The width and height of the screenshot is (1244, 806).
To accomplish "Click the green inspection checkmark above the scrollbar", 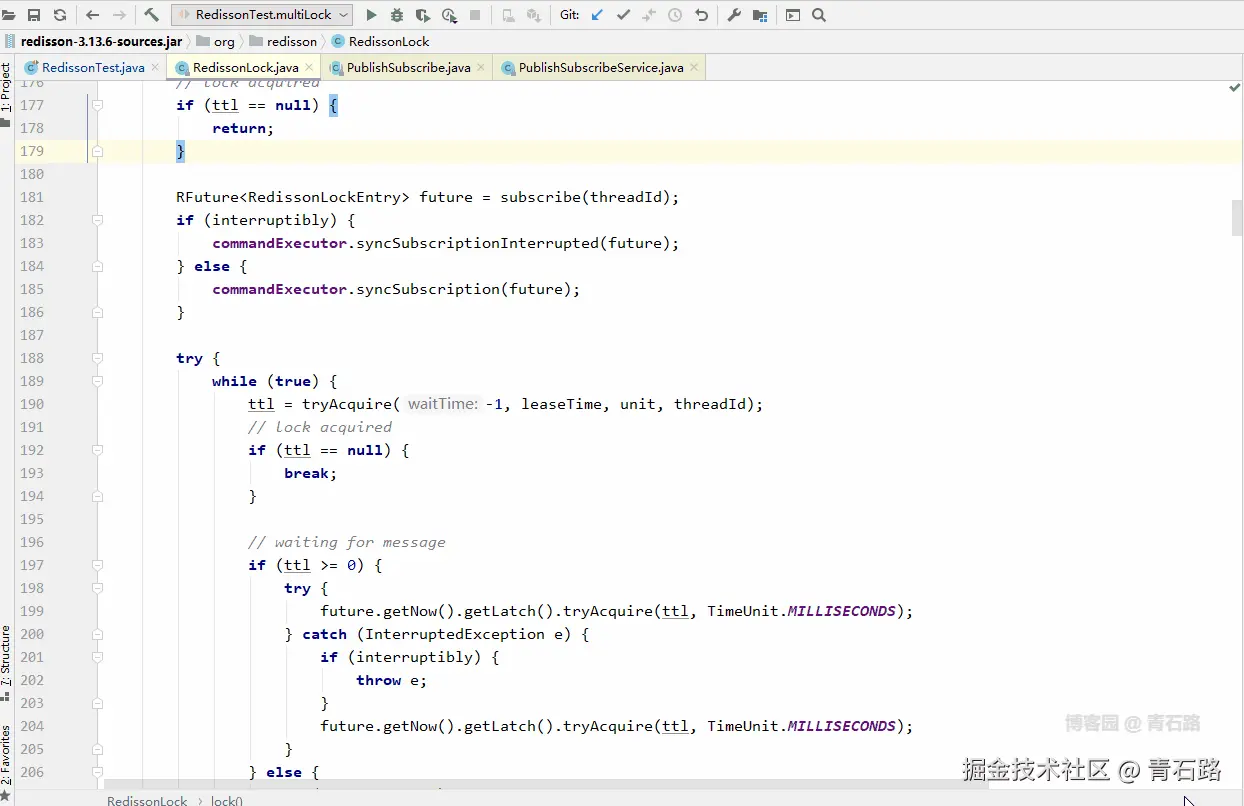I will pos(1234,88).
